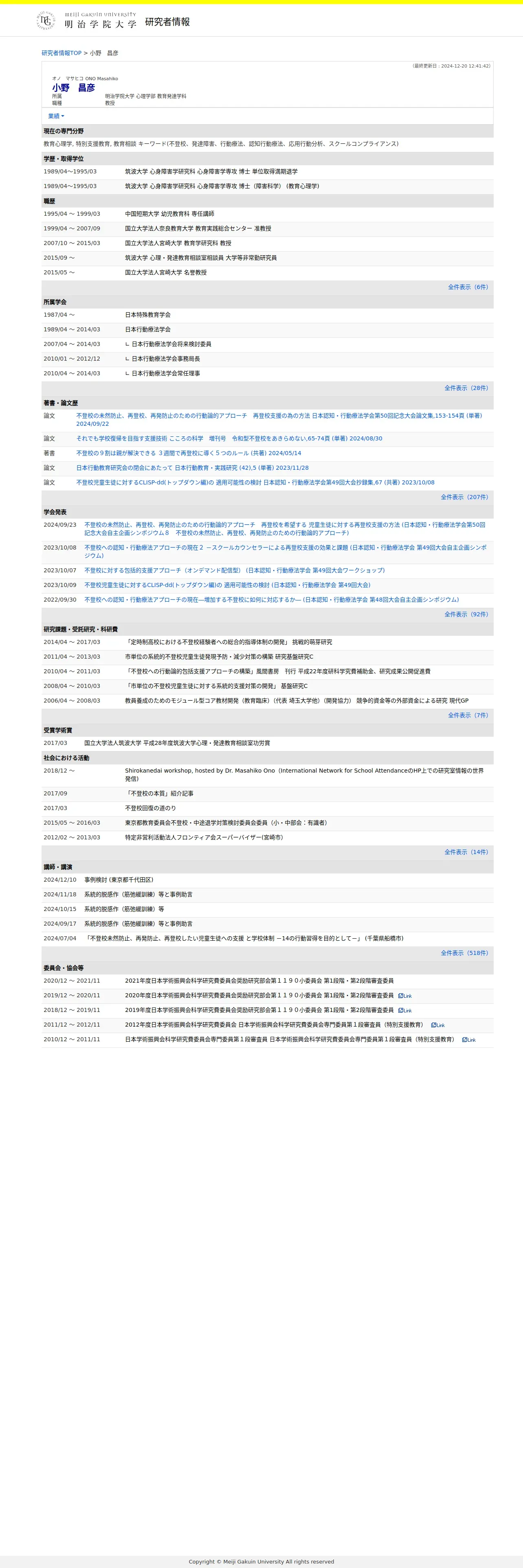The image size is (523, 1568).
Task: Open the Link icon for 2018/12 ～ 2019/11 committee
Action: point(405,1010)
